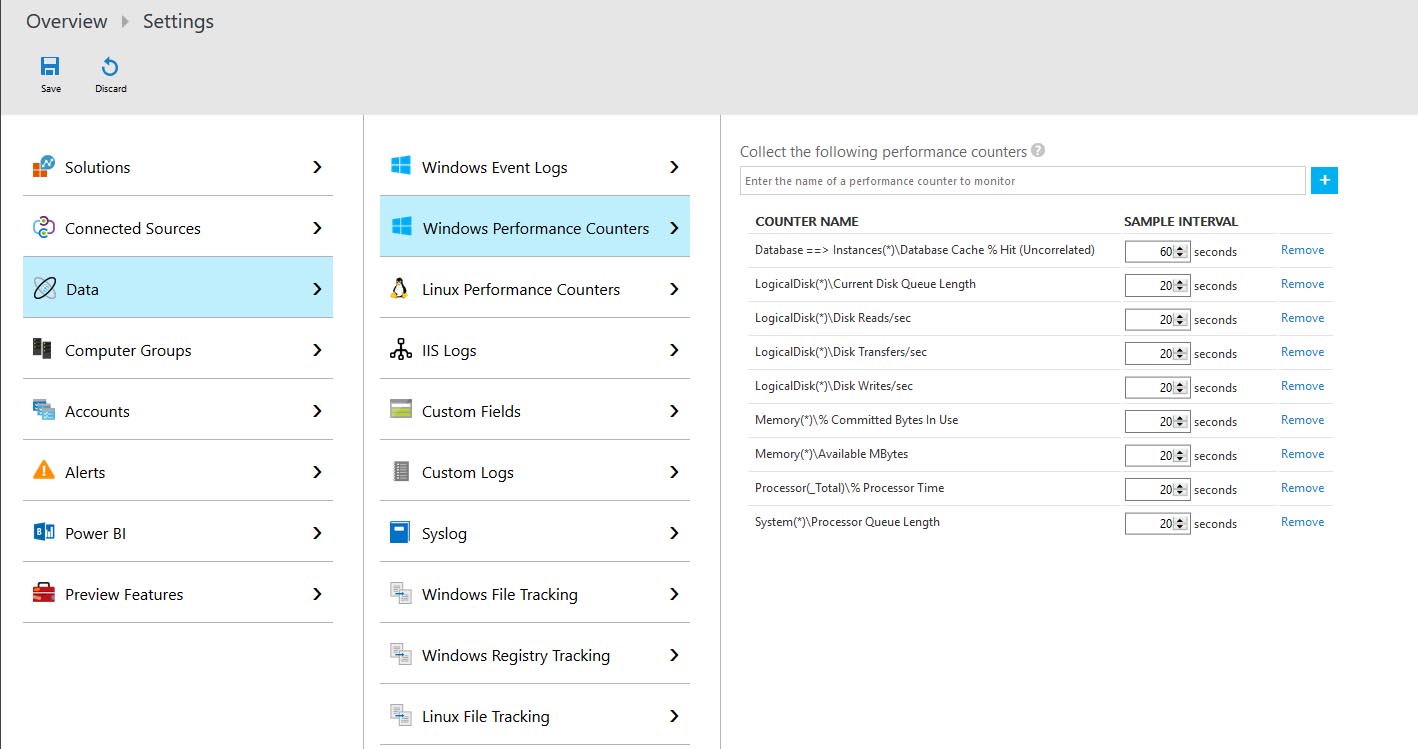The height and width of the screenshot is (749, 1418).
Task: Adjust sample interval stepper for Processor Queue Length
Action: [1180, 524]
